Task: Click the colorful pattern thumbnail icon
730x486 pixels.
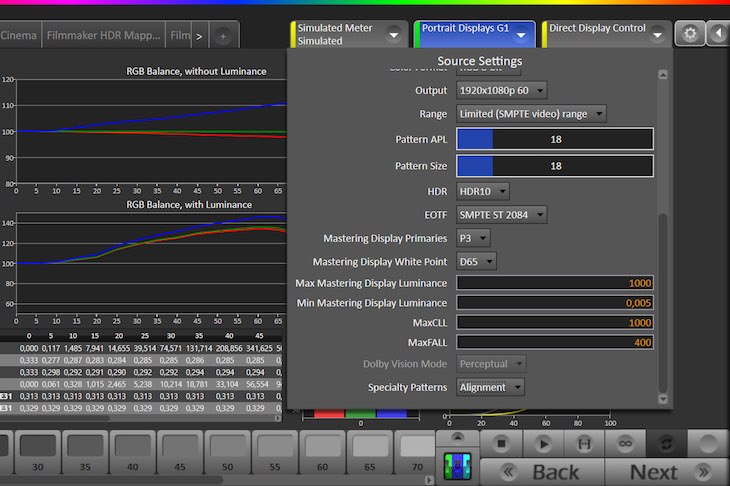Action: tap(456, 465)
